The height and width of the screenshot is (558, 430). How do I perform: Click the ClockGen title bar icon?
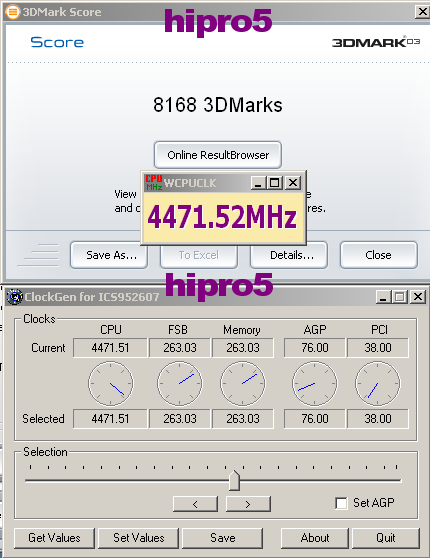point(15,297)
